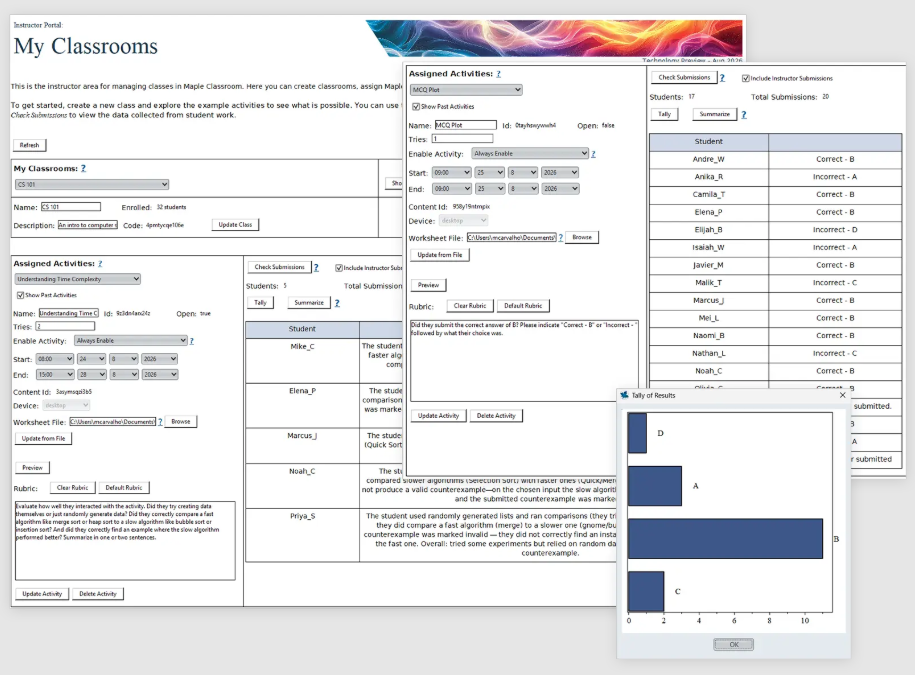Open Time Complexity End time 15:00 dropdown

click(x=55, y=375)
